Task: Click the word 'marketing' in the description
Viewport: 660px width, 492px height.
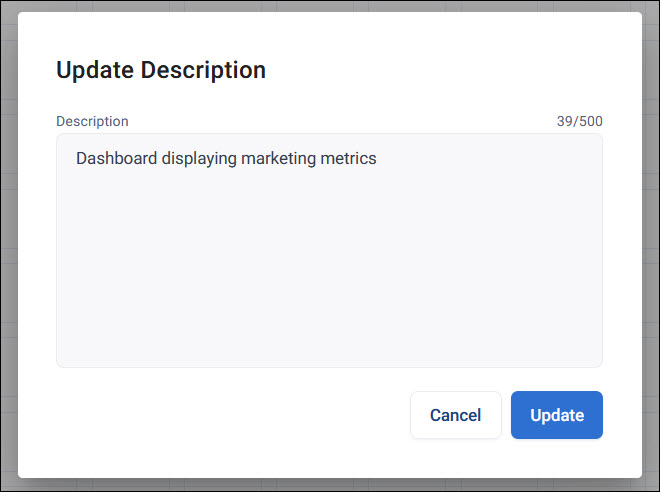Action: (x=278, y=159)
